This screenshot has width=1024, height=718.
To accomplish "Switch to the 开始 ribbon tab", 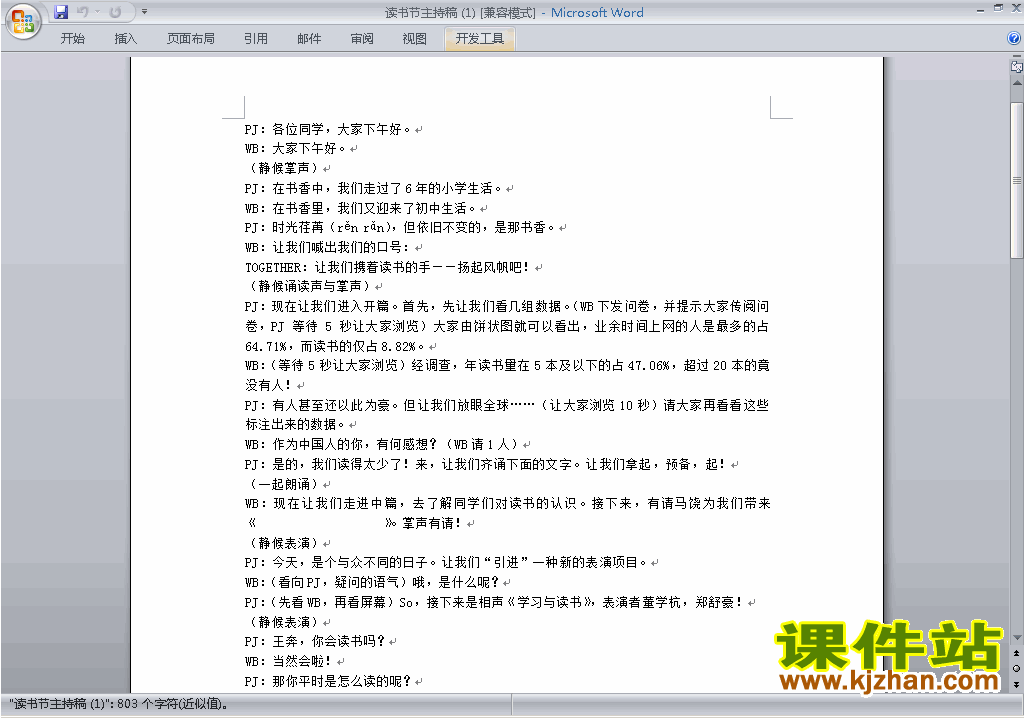I will 72,39.
